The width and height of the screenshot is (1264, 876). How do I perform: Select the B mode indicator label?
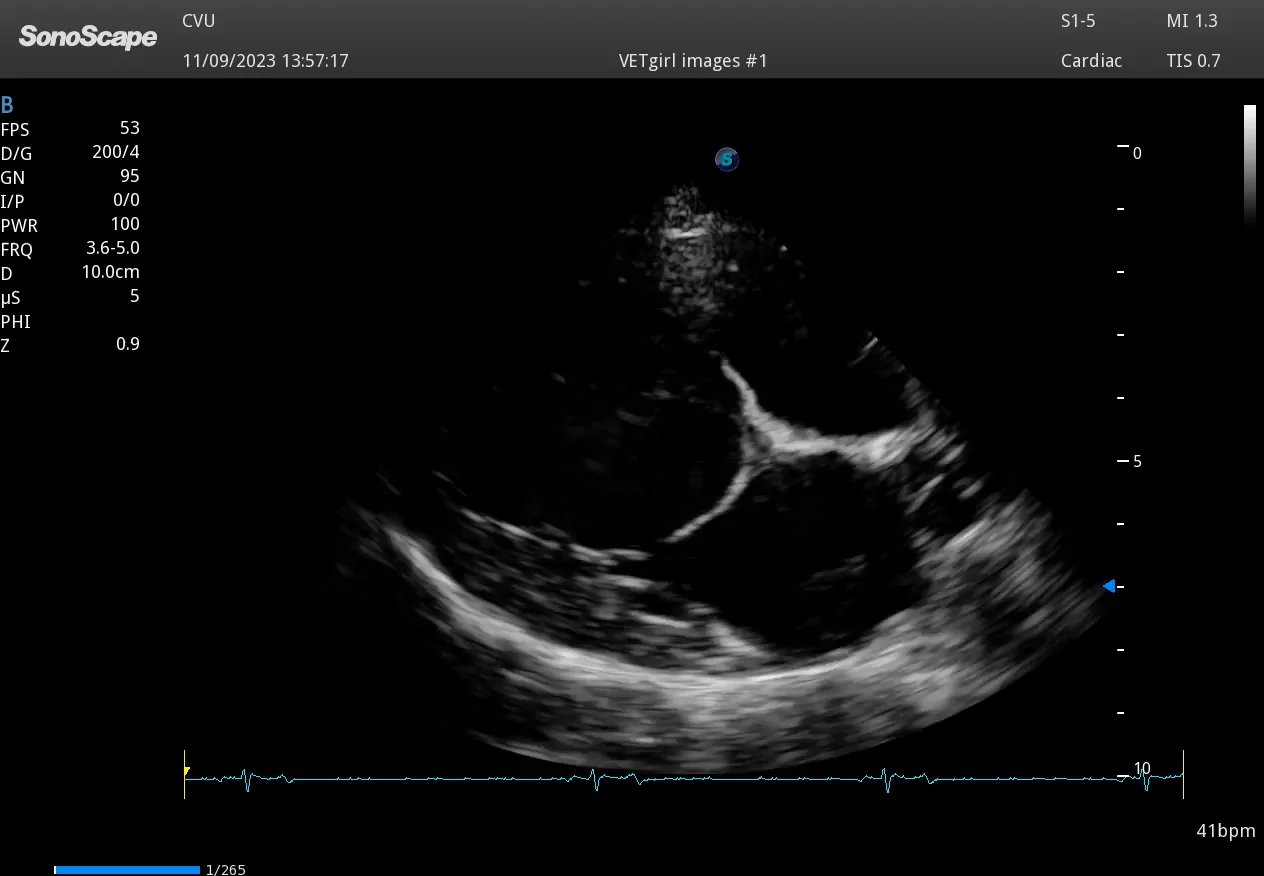coord(7,105)
